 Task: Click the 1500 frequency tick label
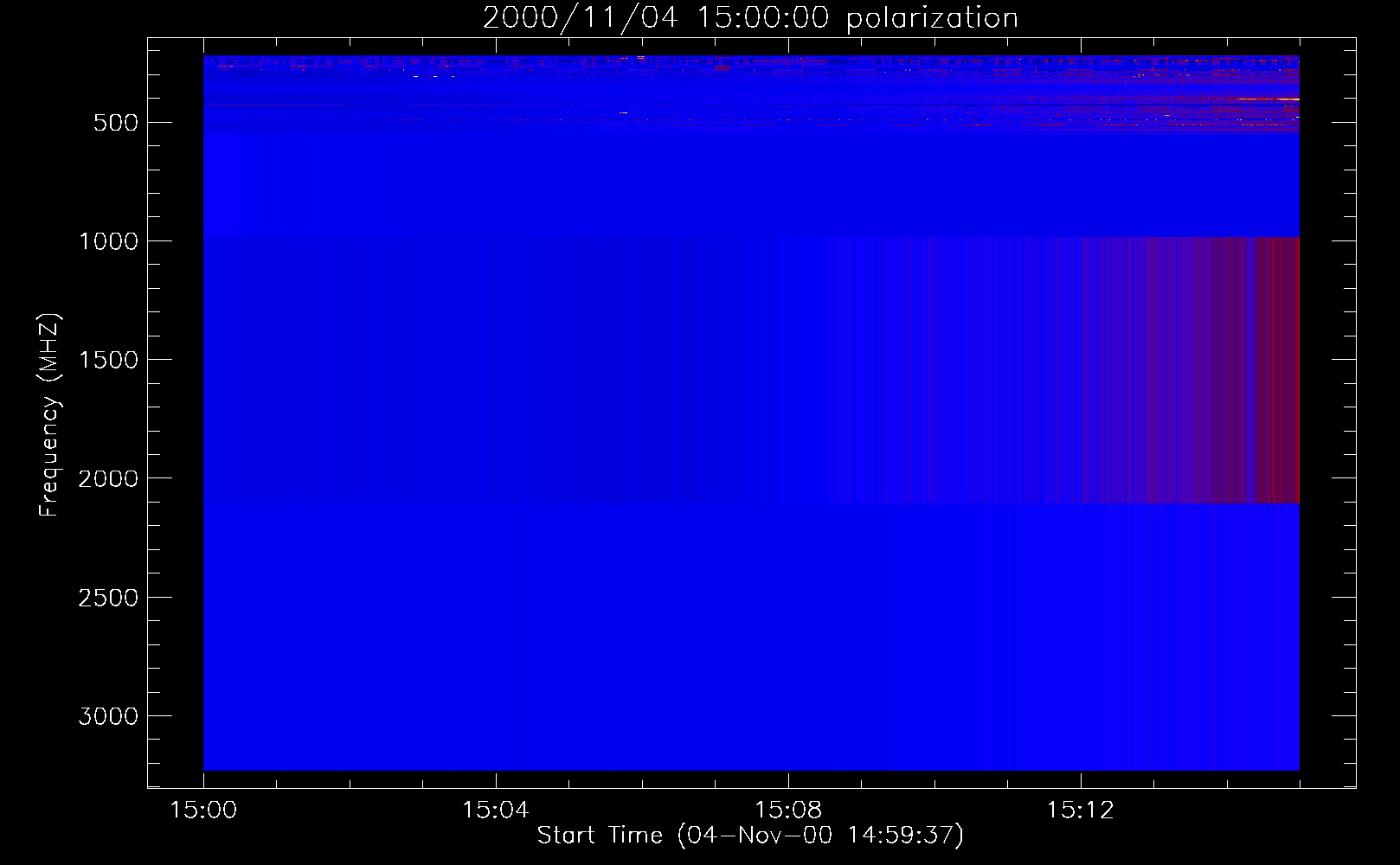[108, 360]
